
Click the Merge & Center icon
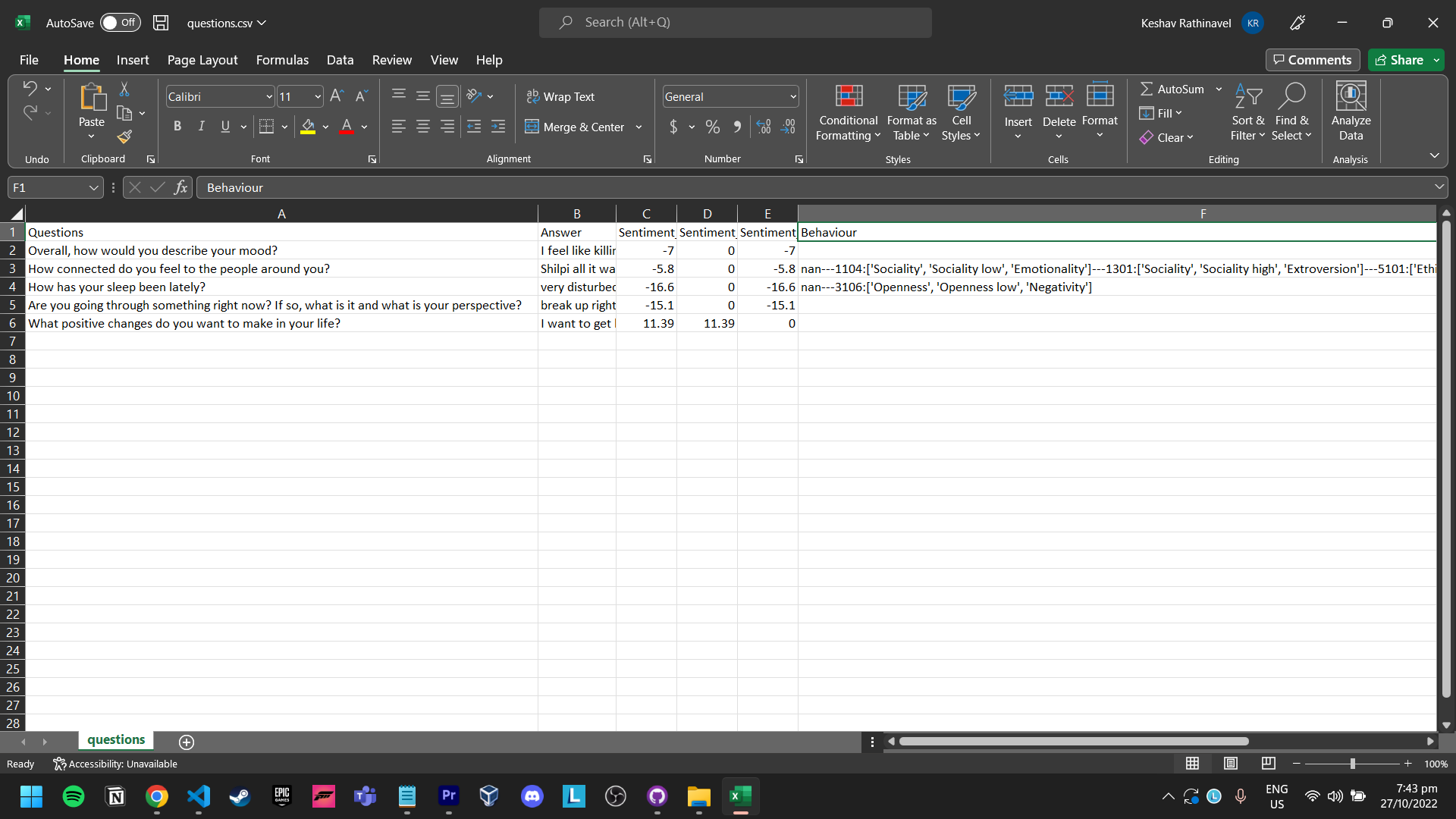coord(532,127)
